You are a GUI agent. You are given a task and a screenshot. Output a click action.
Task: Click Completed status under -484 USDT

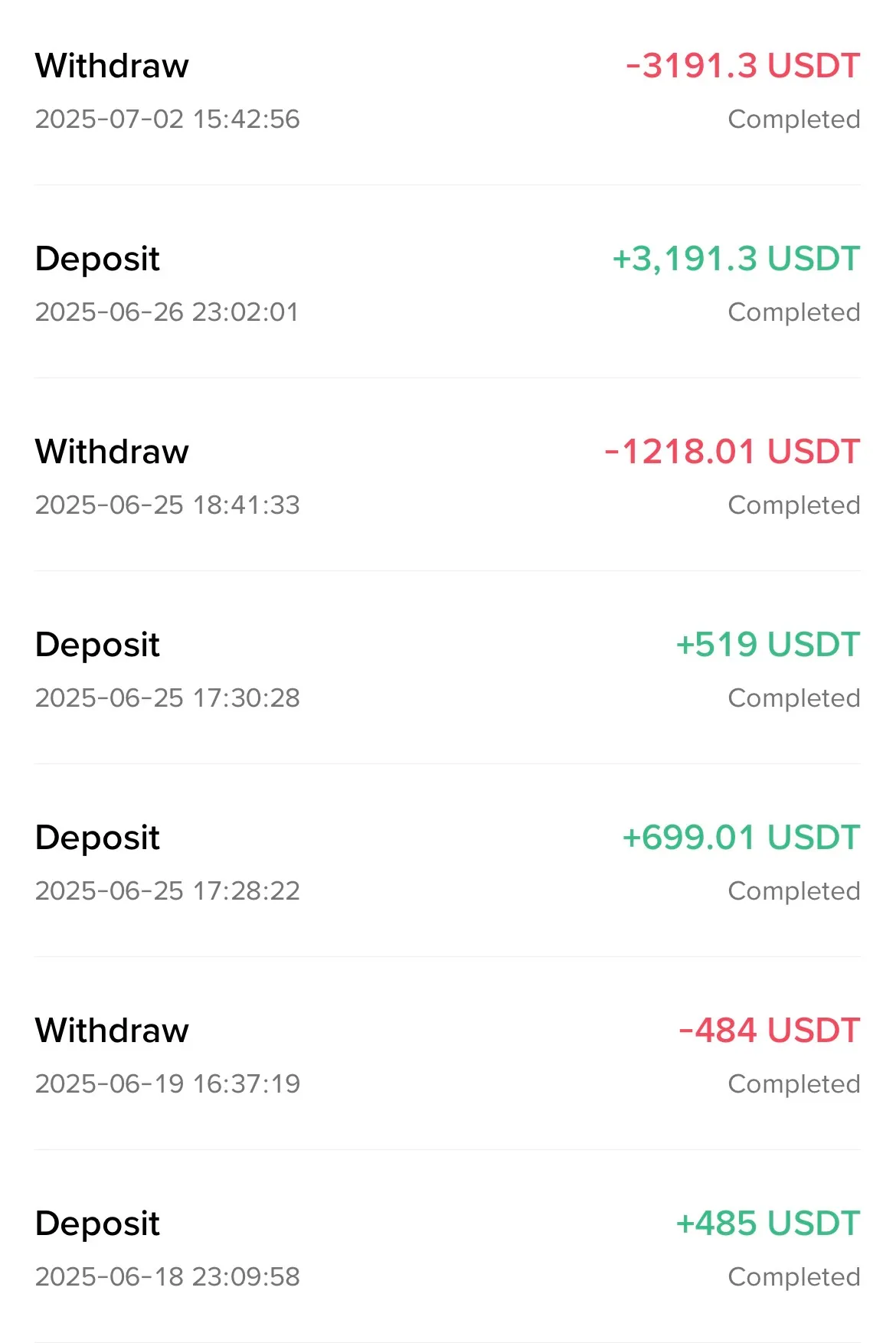pos(794,1084)
